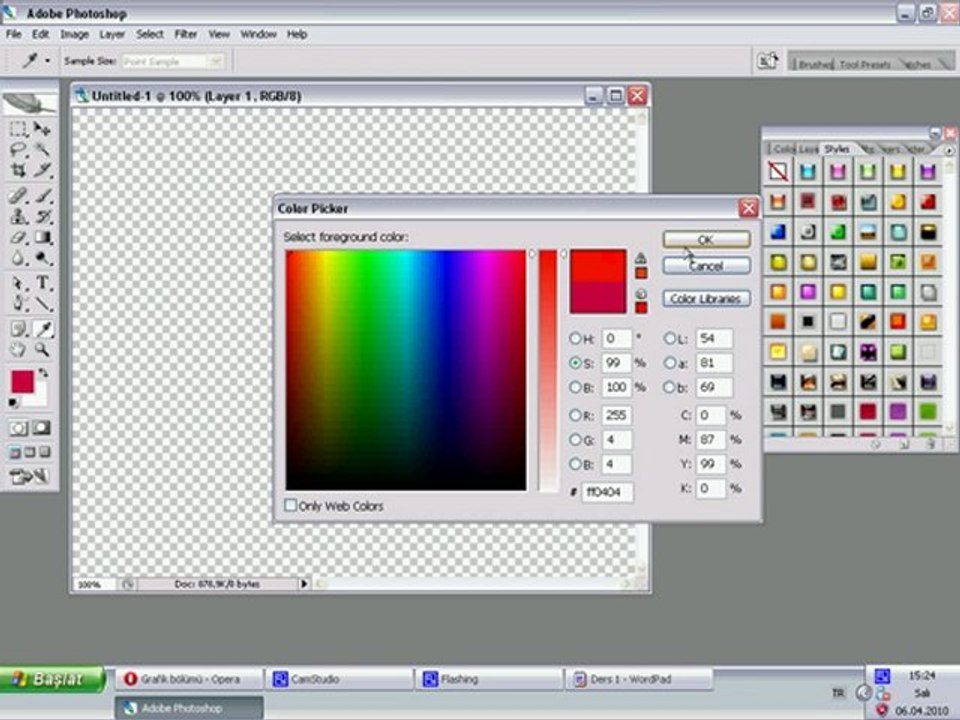Open the tool preset picker arrow
960x720 pixels.
(48, 61)
